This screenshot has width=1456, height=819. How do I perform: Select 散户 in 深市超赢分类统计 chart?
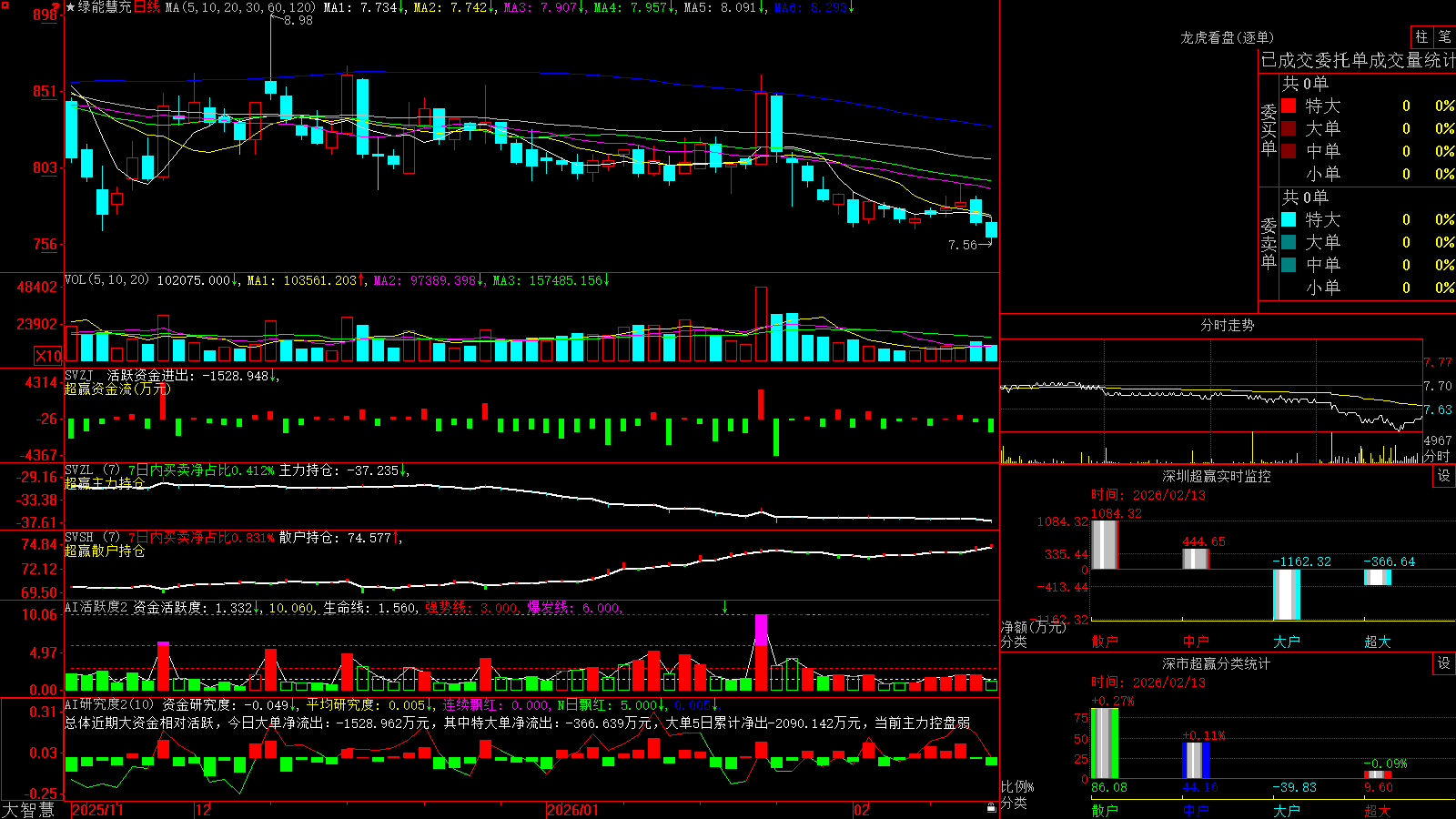[1104, 810]
